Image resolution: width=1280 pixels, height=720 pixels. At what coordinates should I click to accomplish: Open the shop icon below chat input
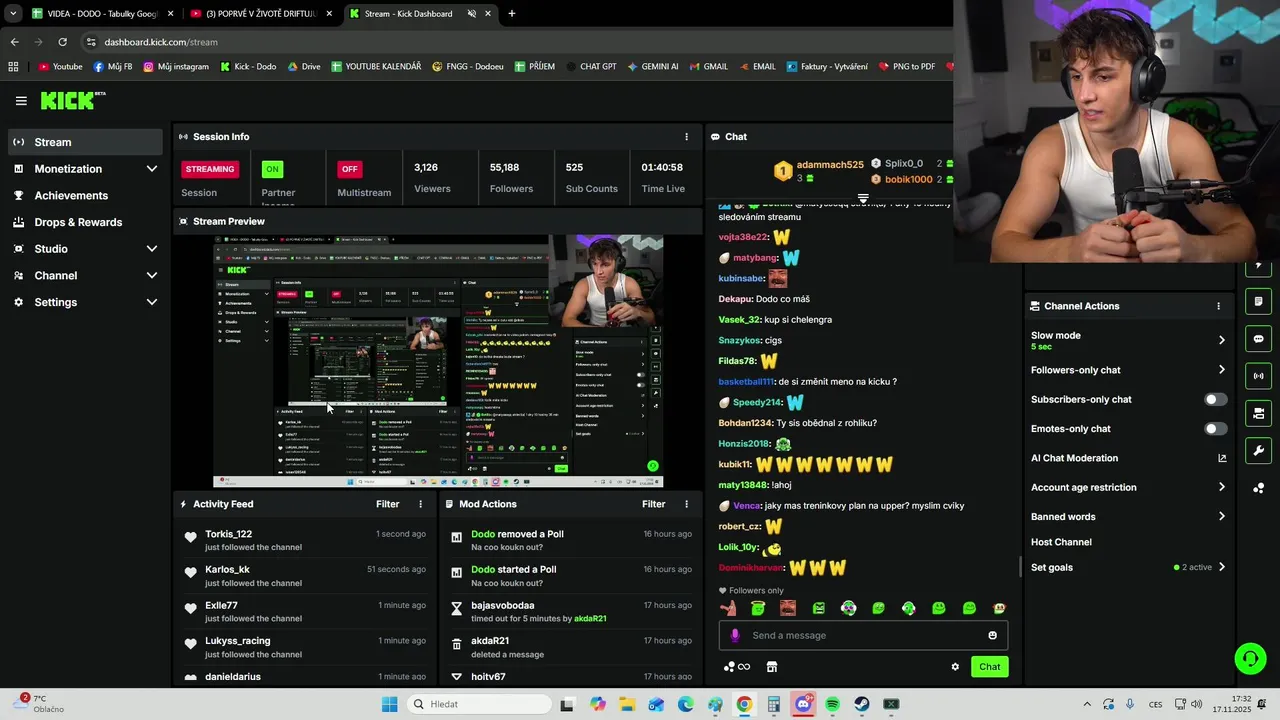coord(772,667)
